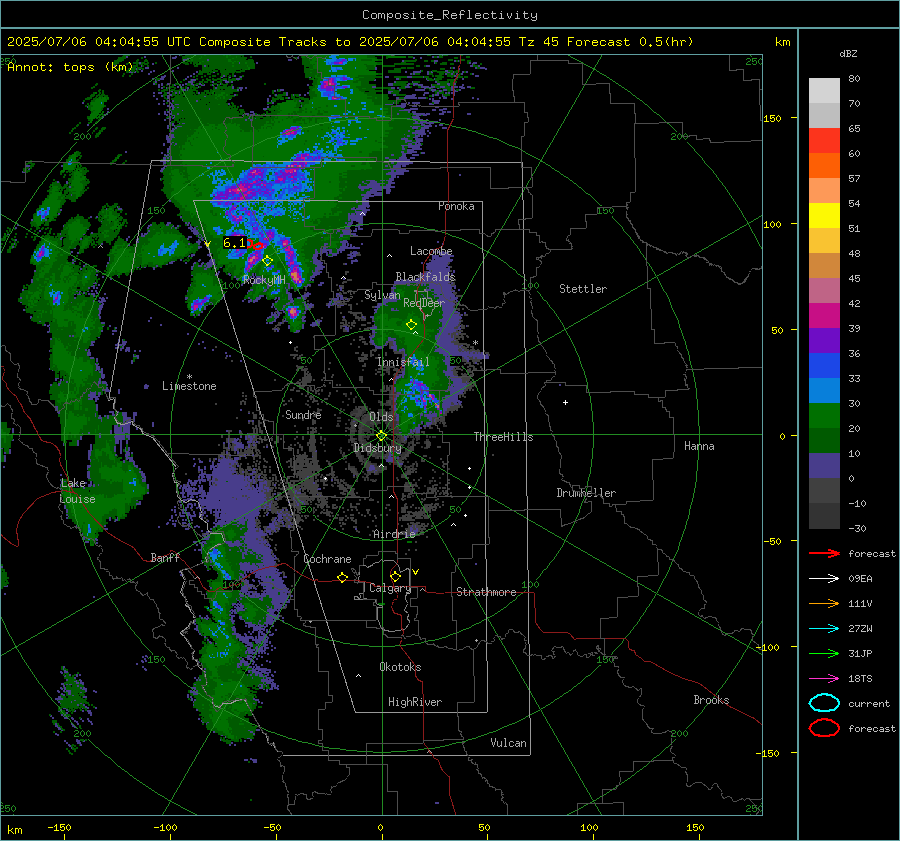Click the Drumheller label
900x841 pixels.
point(586,493)
